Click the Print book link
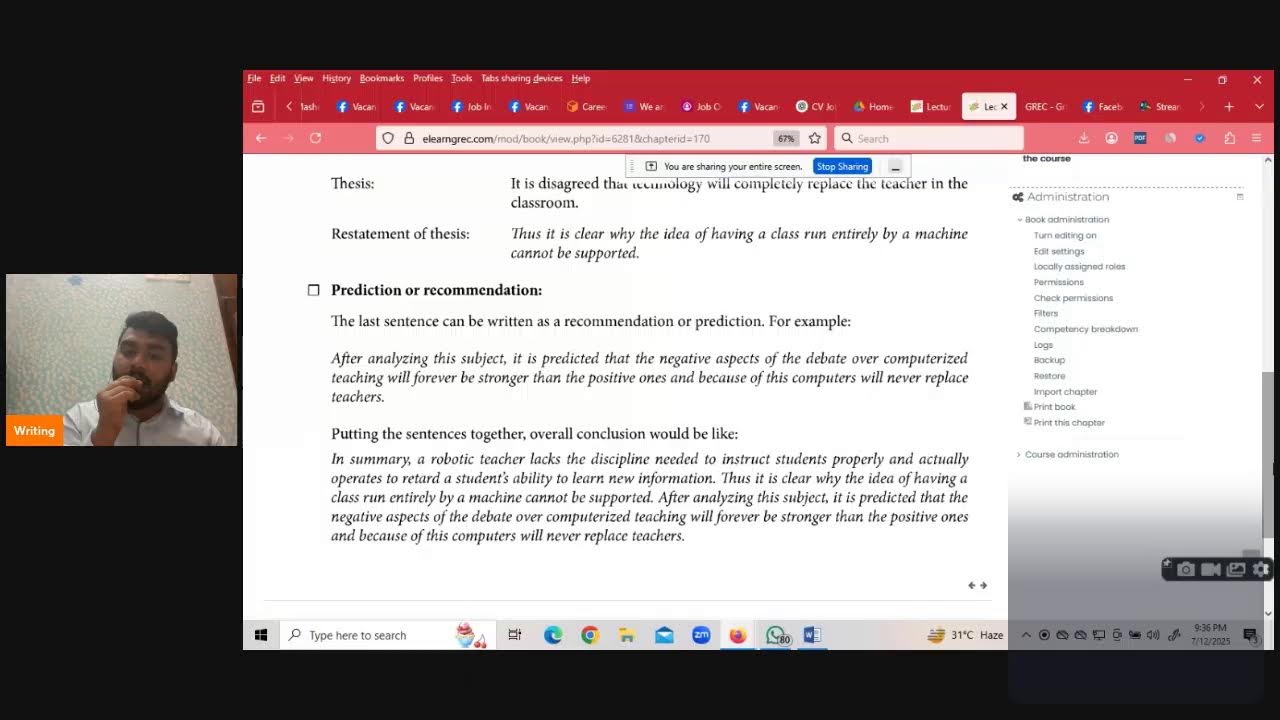 pos(1054,407)
